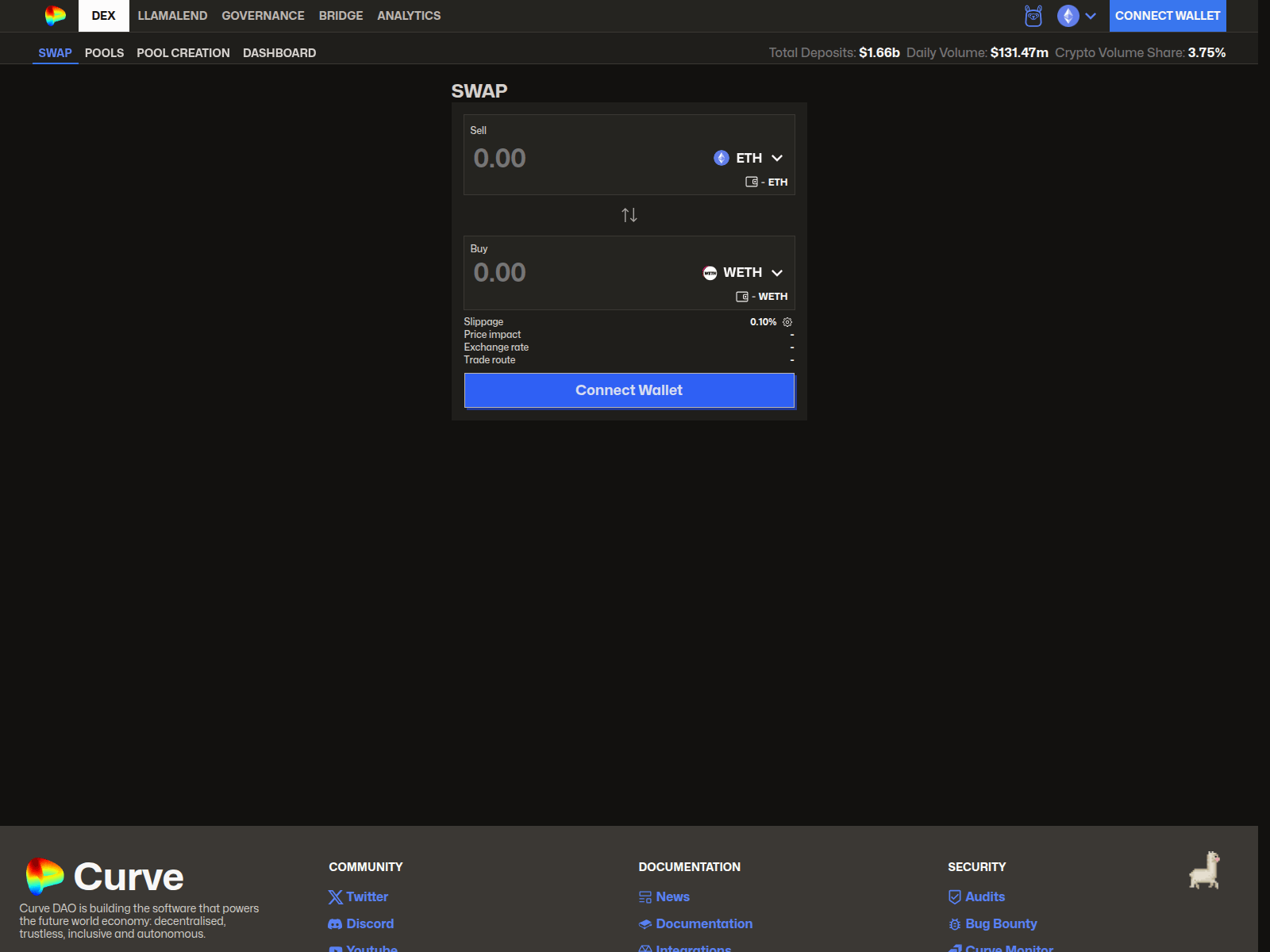Click the WETH token icon in Buy box
This screenshot has width=1270, height=952.
(x=710, y=273)
